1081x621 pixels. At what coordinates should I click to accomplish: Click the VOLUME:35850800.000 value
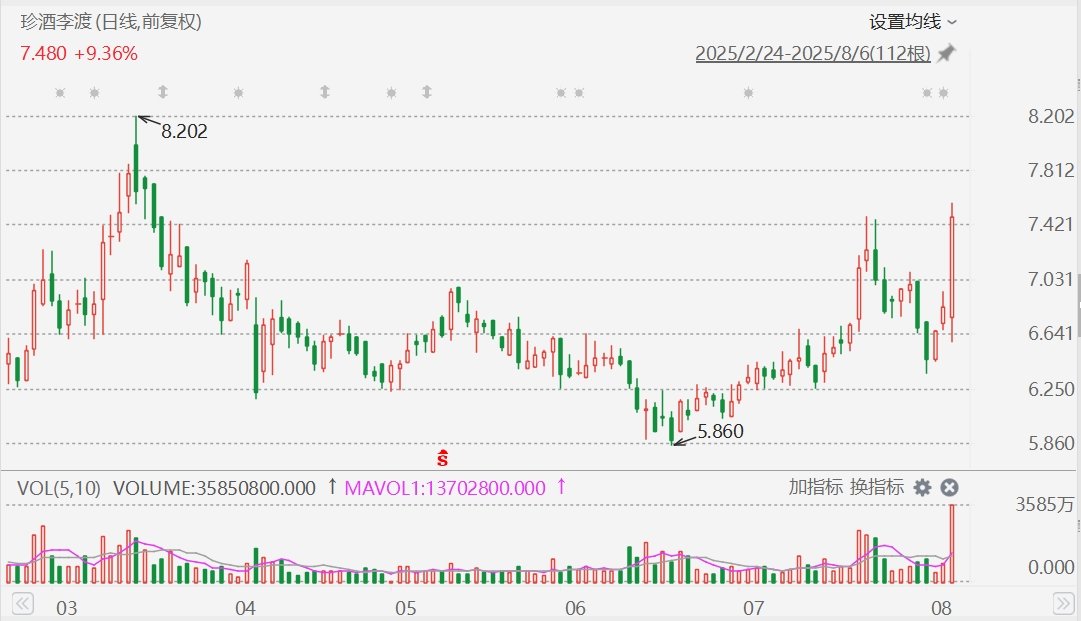pyautogui.click(x=214, y=488)
